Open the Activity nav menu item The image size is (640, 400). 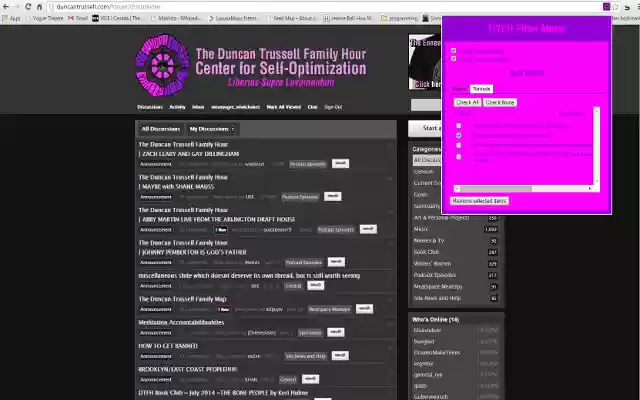177,107
